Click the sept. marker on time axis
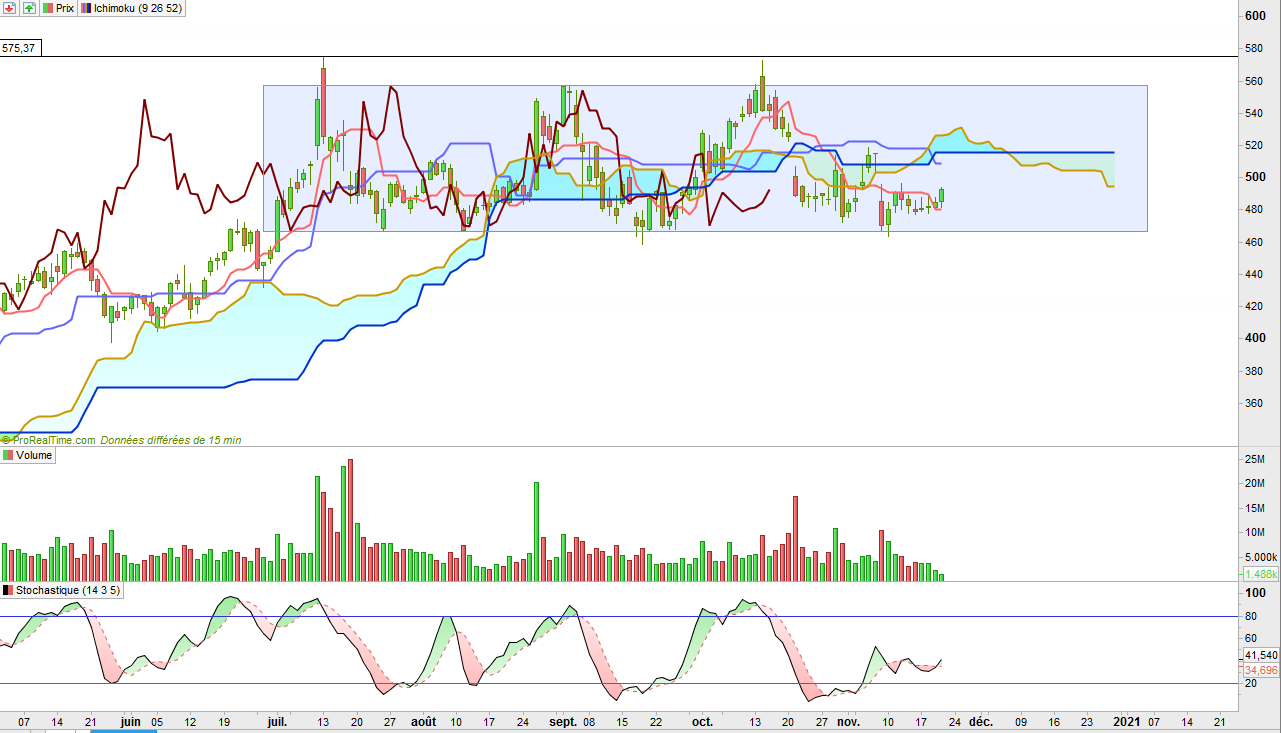Screen dimensions: 1281x733 563,720
